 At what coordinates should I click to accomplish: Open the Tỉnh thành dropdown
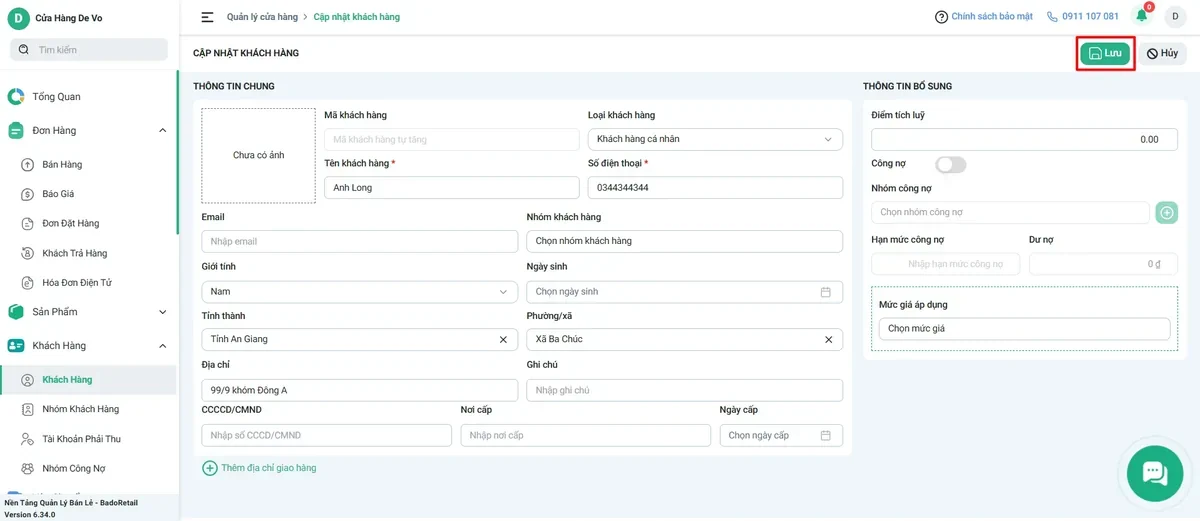point(360,340)
